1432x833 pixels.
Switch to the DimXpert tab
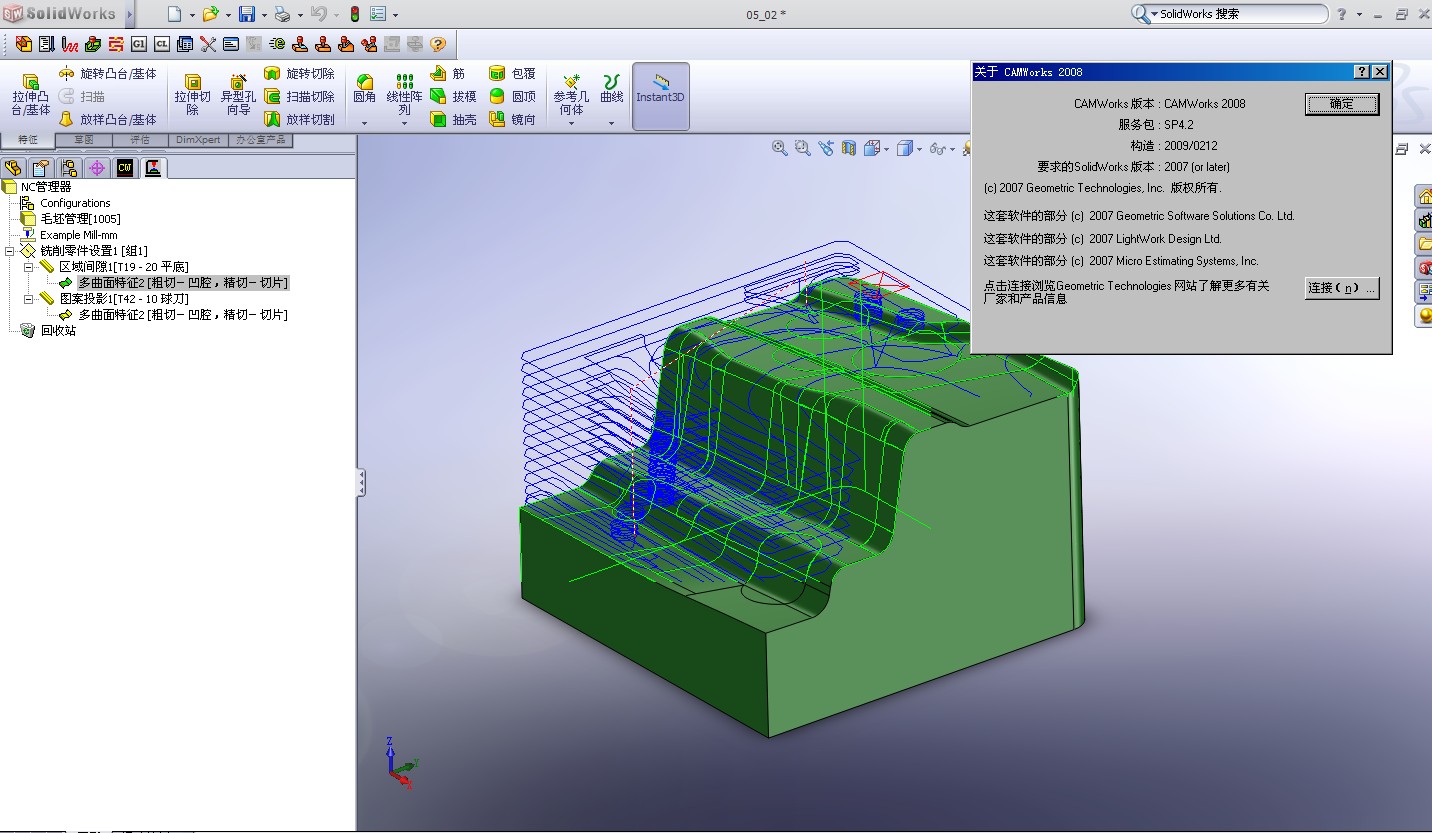(198, 140)
